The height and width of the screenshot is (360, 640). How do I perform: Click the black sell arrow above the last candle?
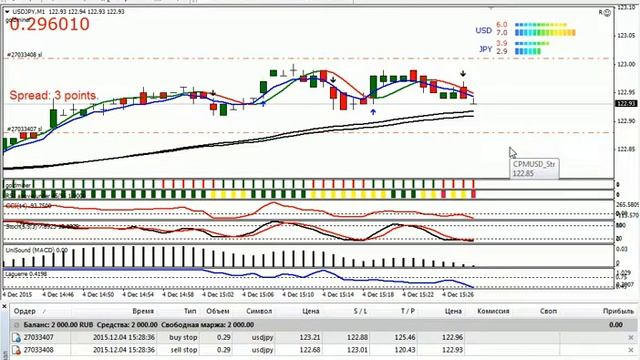coord(463,74)
